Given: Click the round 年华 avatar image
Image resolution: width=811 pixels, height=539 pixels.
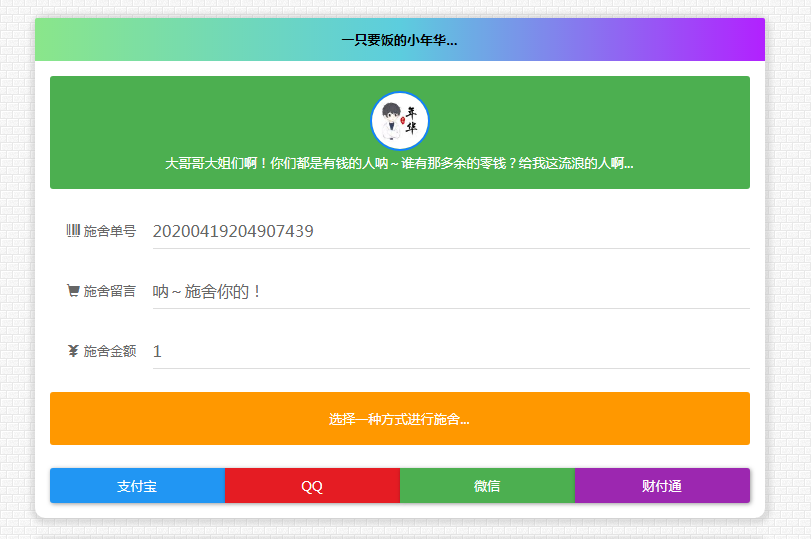Looking at the screenshot, I should click(x=400, y=121).
